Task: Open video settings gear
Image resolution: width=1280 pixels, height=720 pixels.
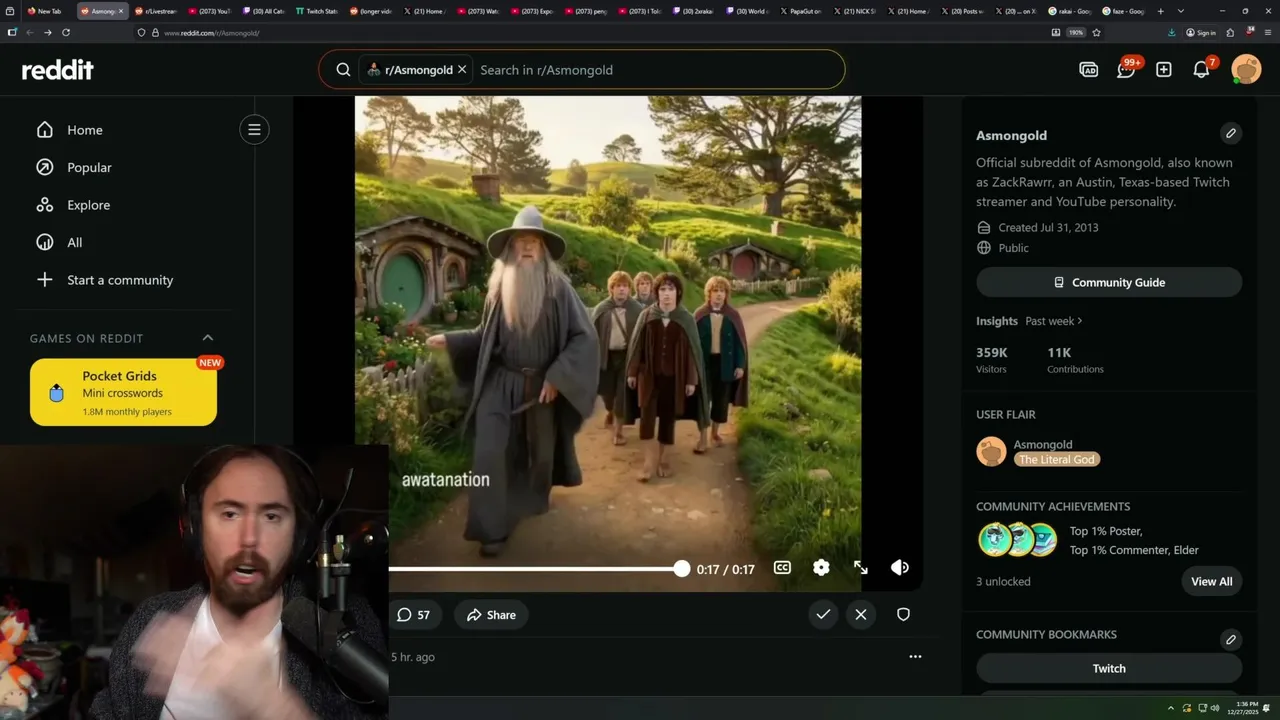Action: tap(821, 567)
